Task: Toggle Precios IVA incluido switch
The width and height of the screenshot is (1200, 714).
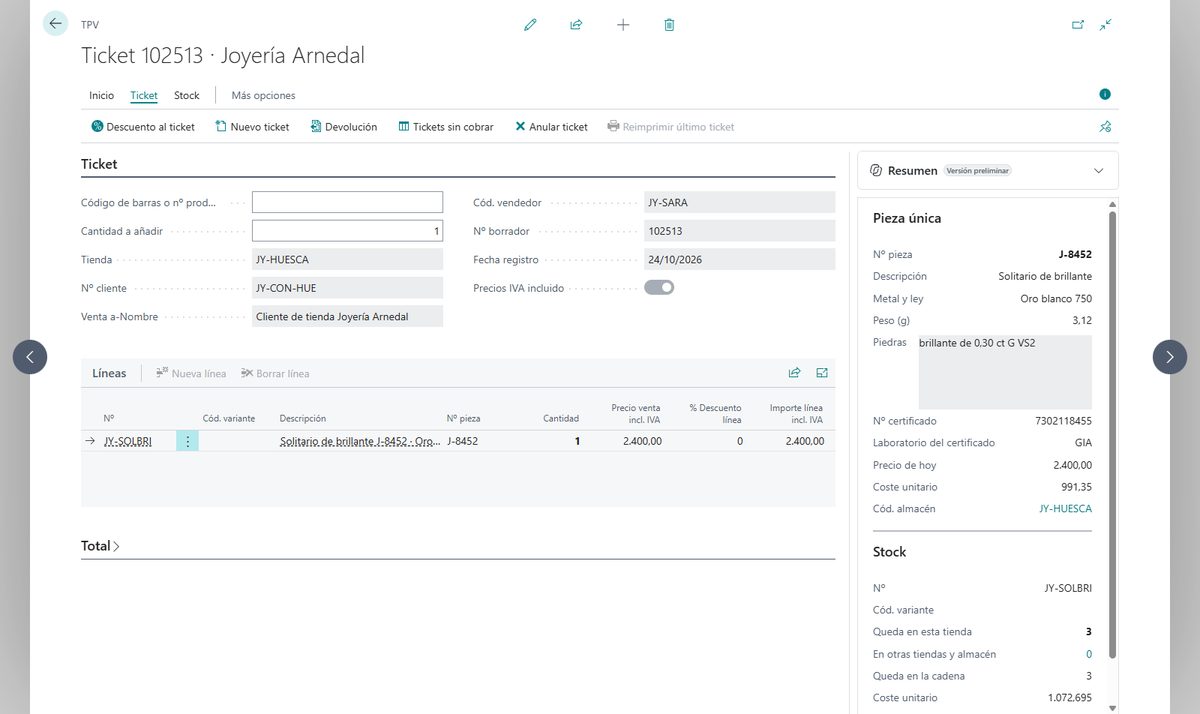Action: [659, 288]
